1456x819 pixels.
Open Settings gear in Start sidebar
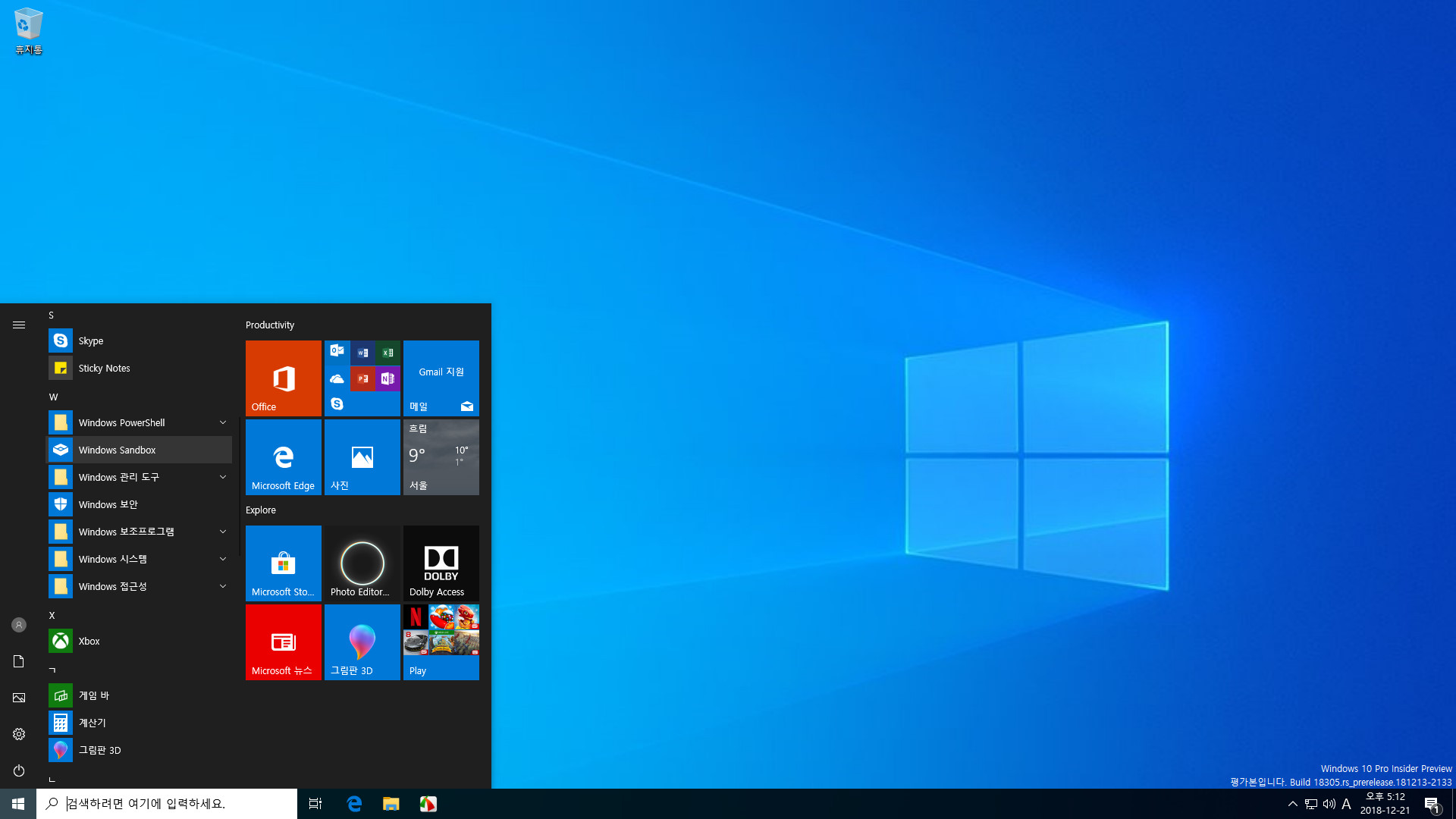(19, 734)
